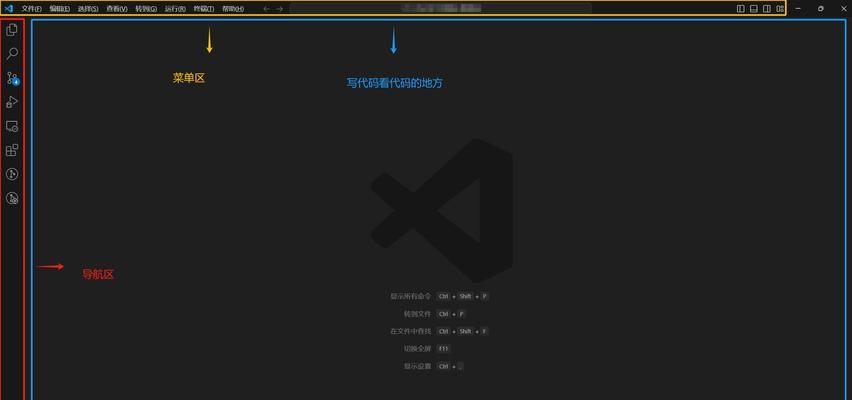Open the 运行(R) menu
This screenshot has height=400, width=852.
[x=175, y=9]
